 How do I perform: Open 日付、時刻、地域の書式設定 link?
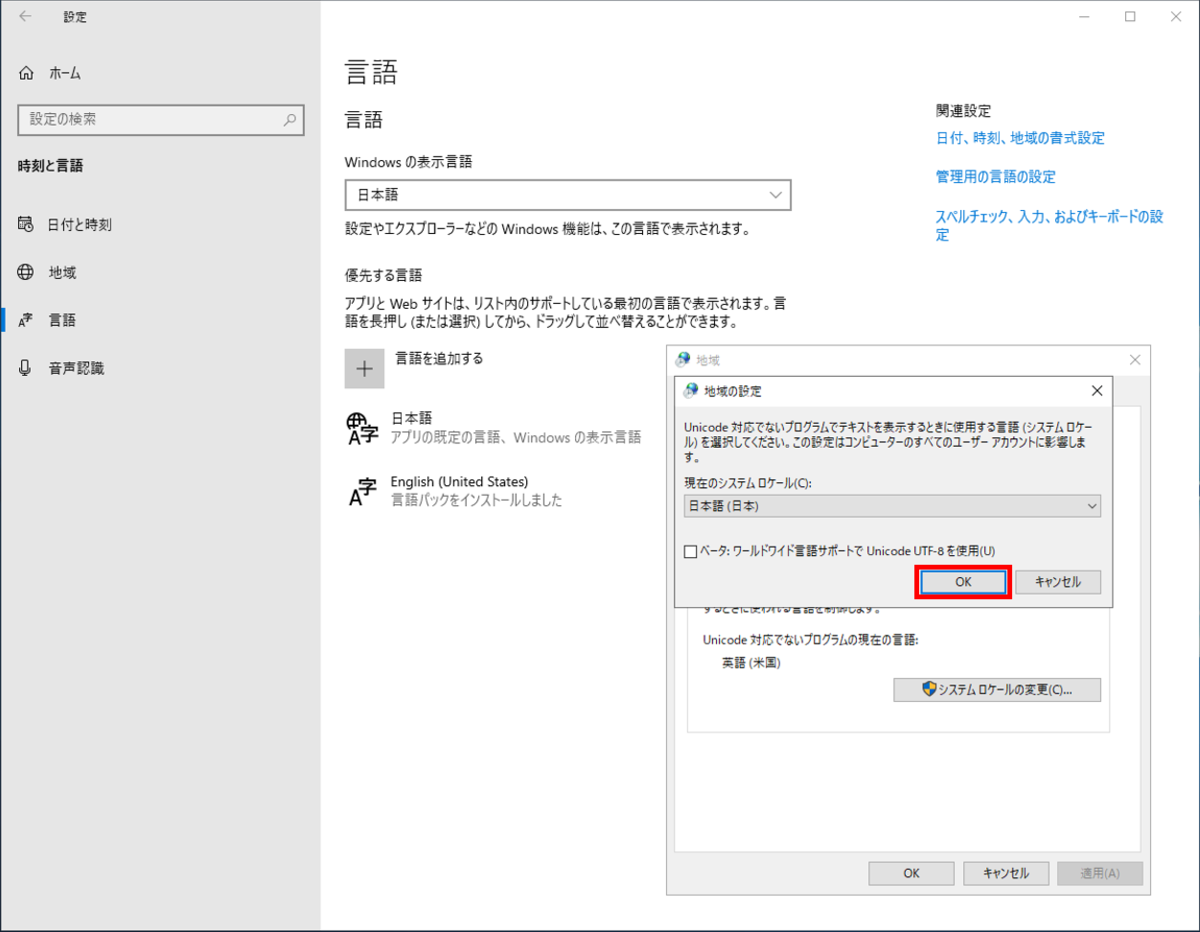[1020, 138]
